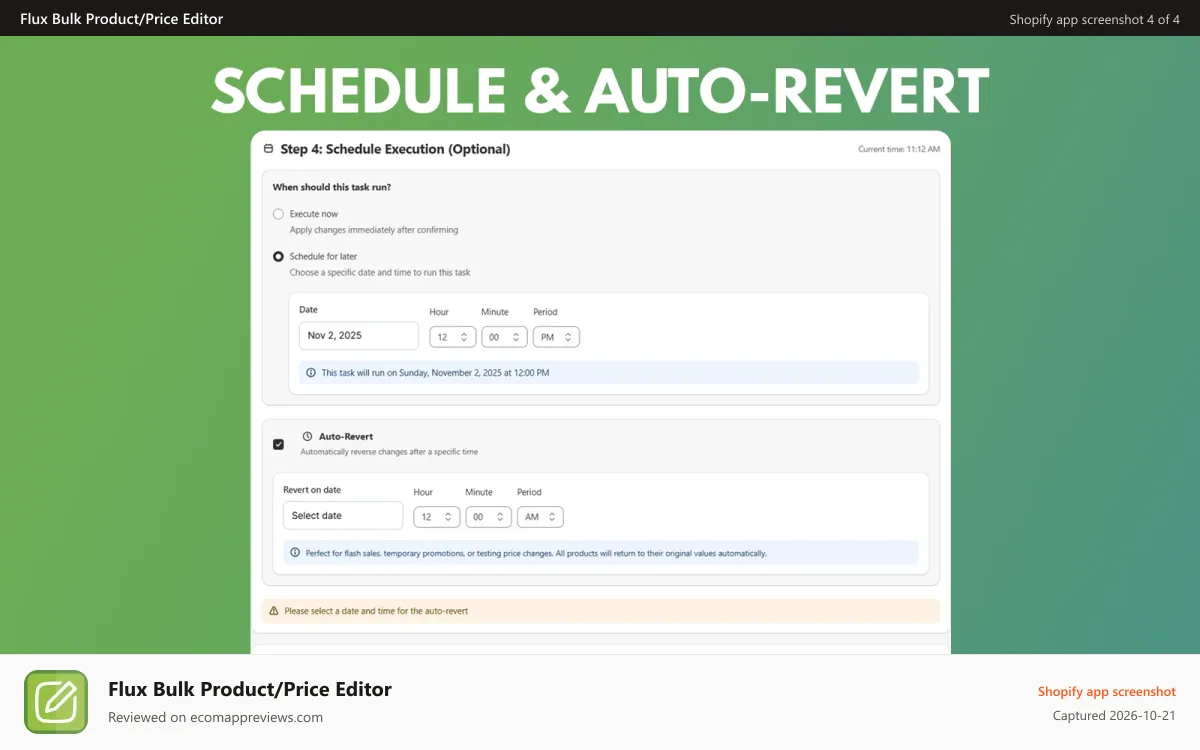Click 'Choose a specific date and time' description

point(380,273)
